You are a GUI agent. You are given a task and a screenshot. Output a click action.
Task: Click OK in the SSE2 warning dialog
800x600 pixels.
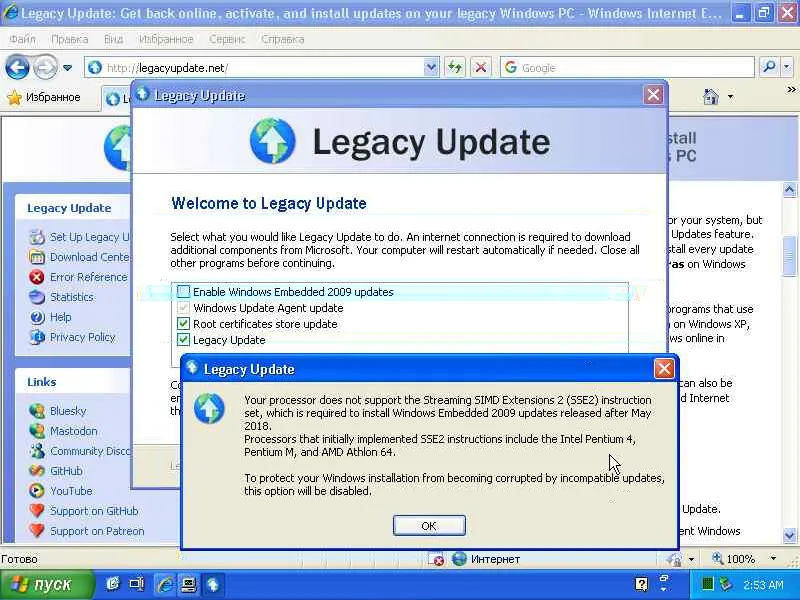[x=429, y=525]
